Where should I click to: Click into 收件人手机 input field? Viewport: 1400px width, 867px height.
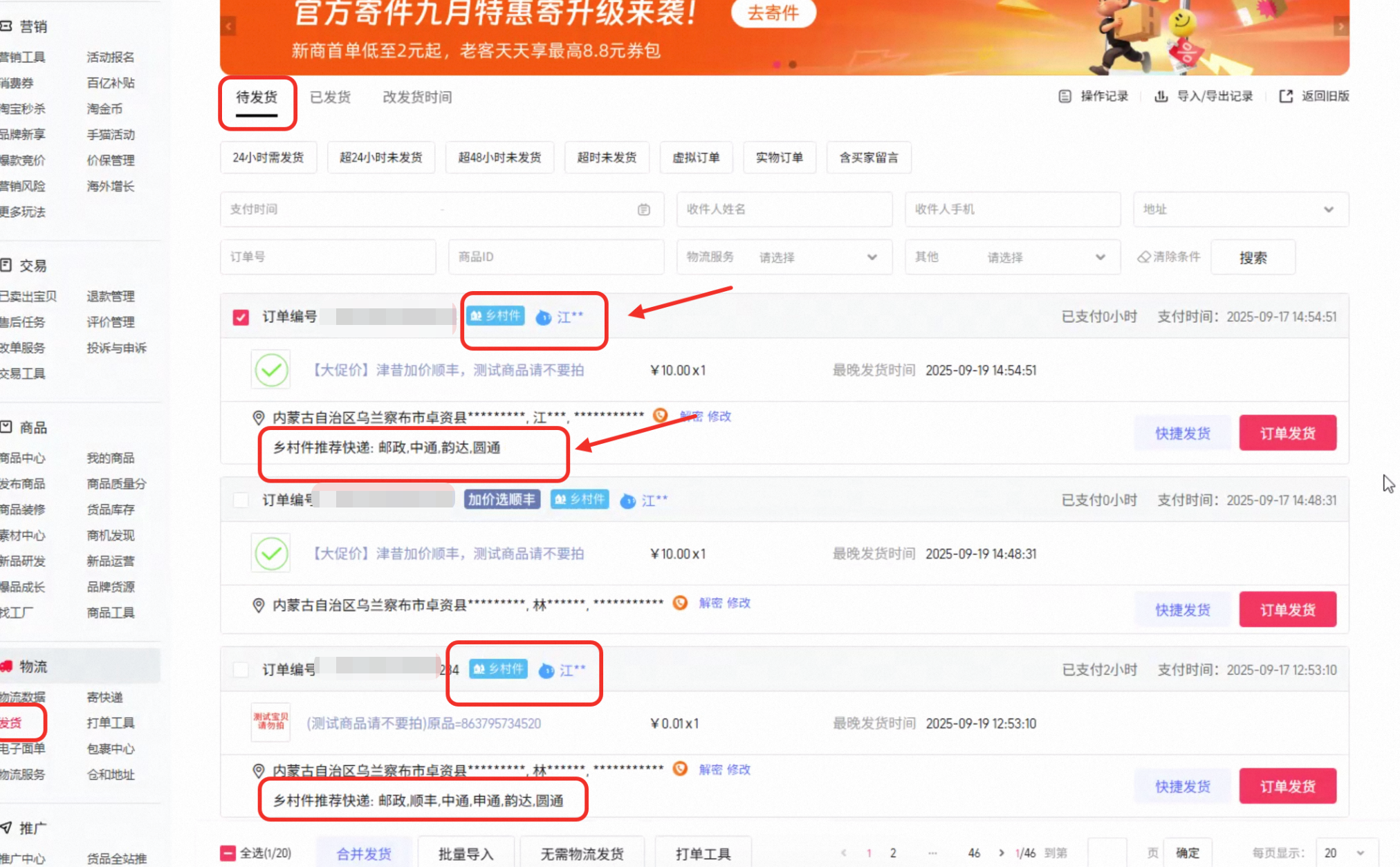1013,209
